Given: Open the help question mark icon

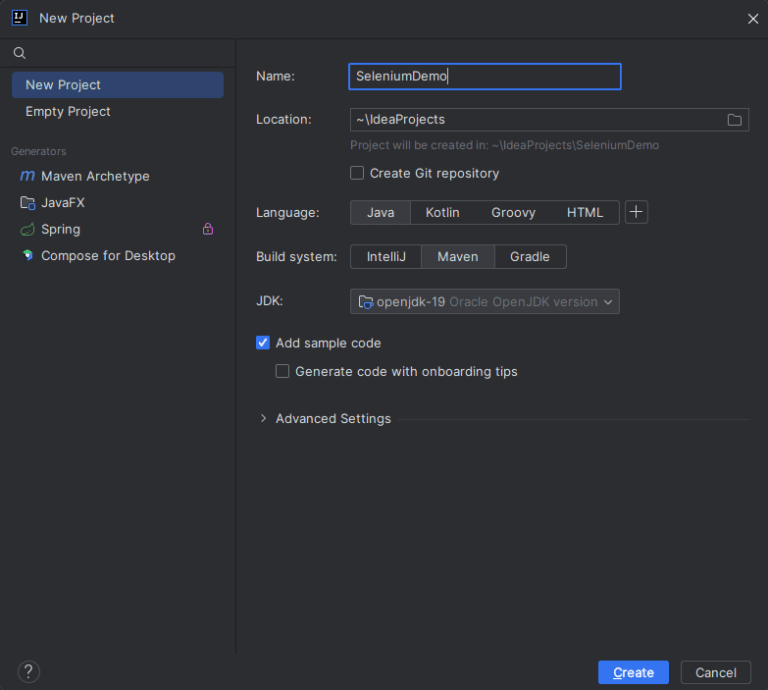Looking at the screenshot, I should (28, 672).
